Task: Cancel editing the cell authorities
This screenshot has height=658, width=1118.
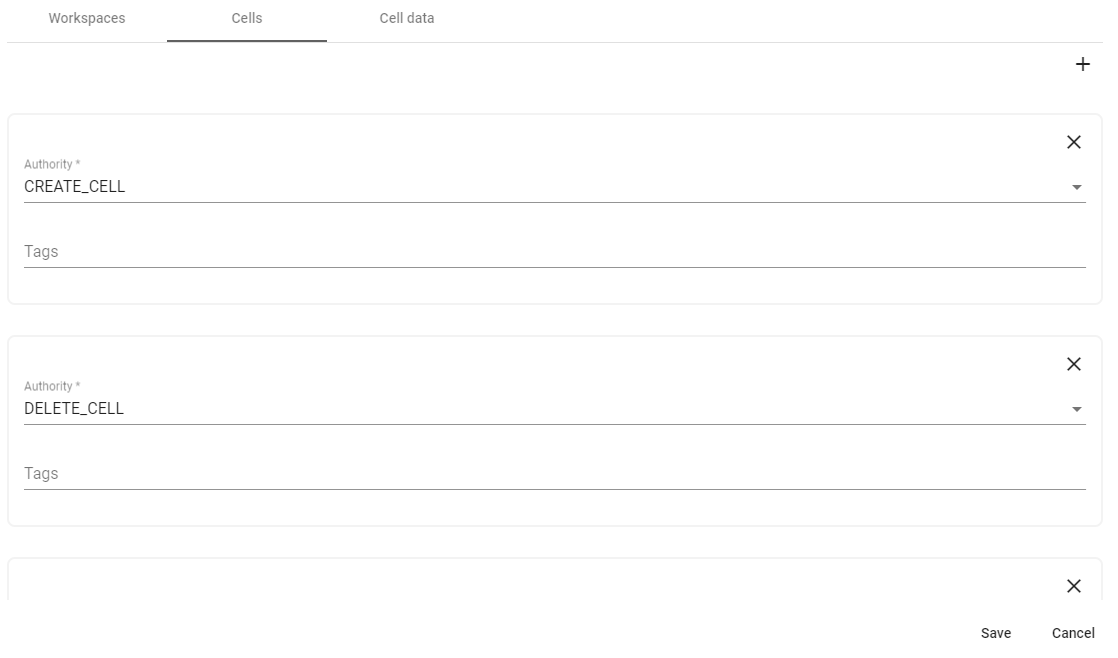Action: 1073,633
